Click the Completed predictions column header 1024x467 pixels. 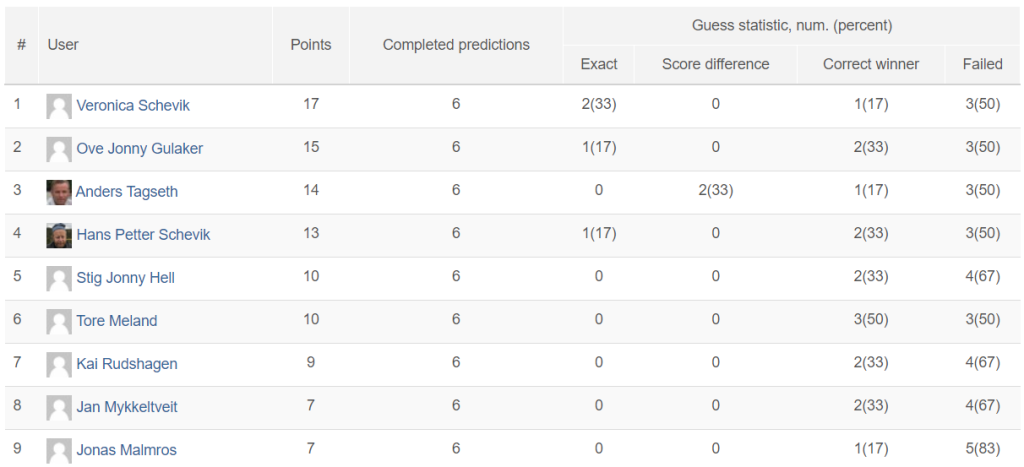[x=456, y=45]
